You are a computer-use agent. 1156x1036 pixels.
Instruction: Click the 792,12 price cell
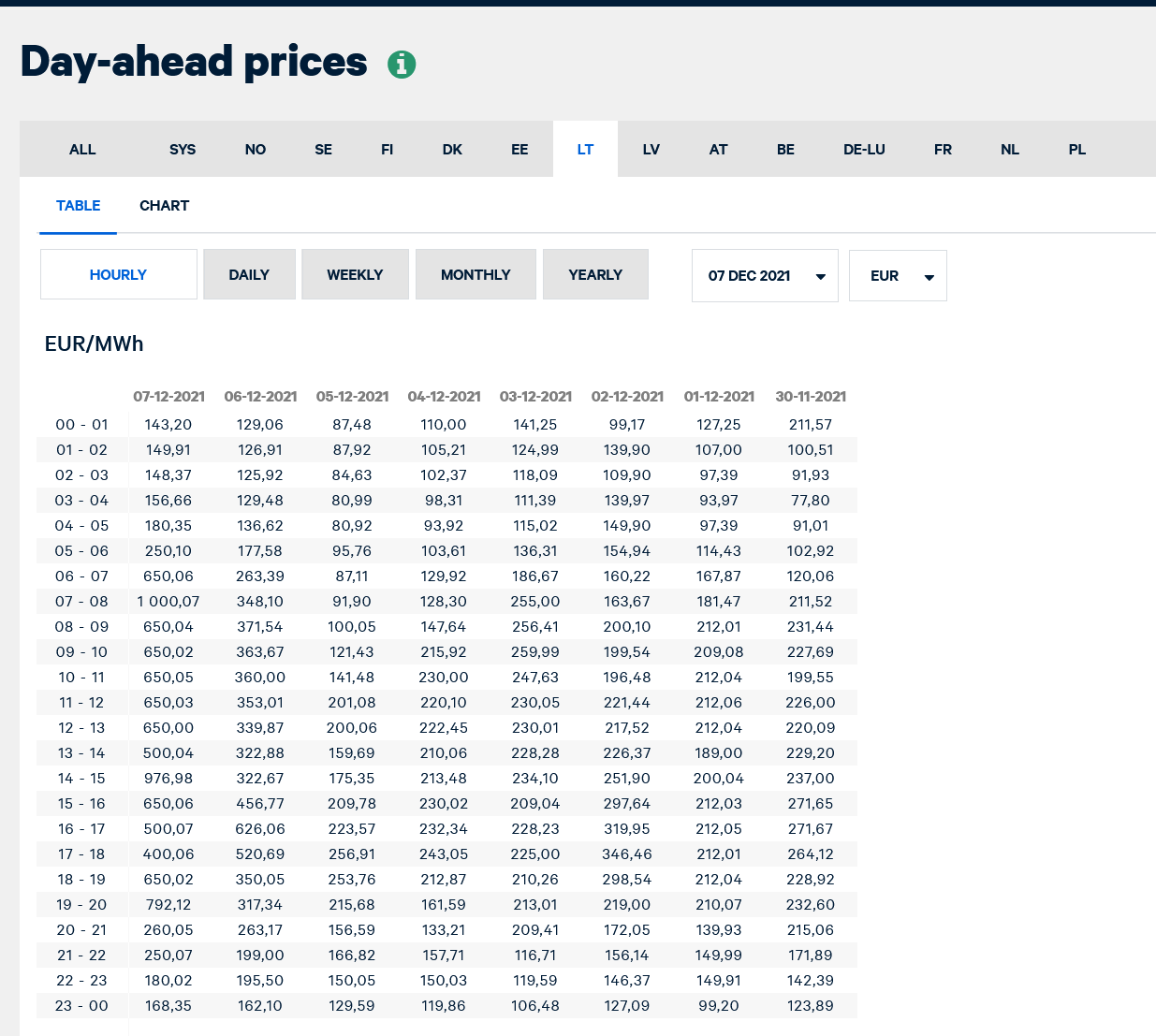(168, 905)
